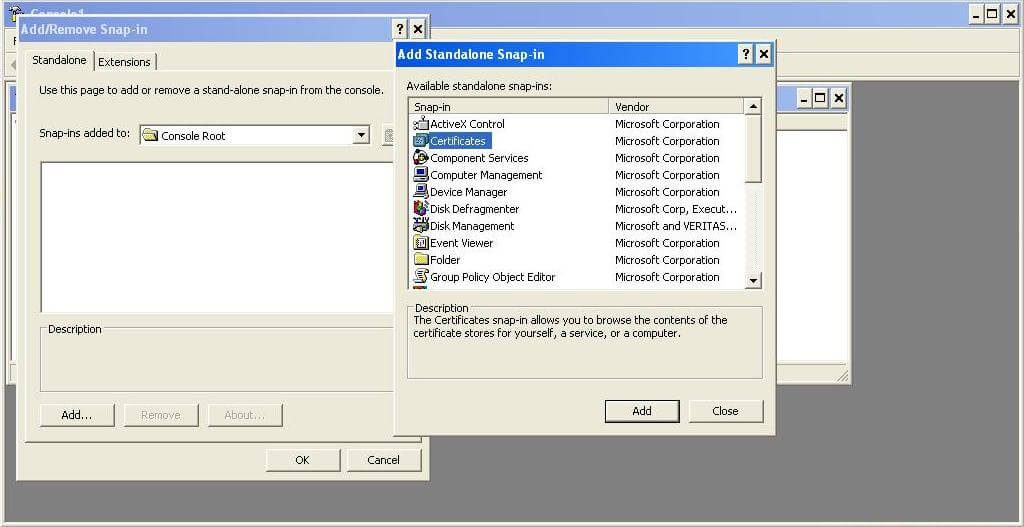Click OK in Add/Remove Snap-in dialog
This screenshot has height=527, width=1024.
point(302,460)
